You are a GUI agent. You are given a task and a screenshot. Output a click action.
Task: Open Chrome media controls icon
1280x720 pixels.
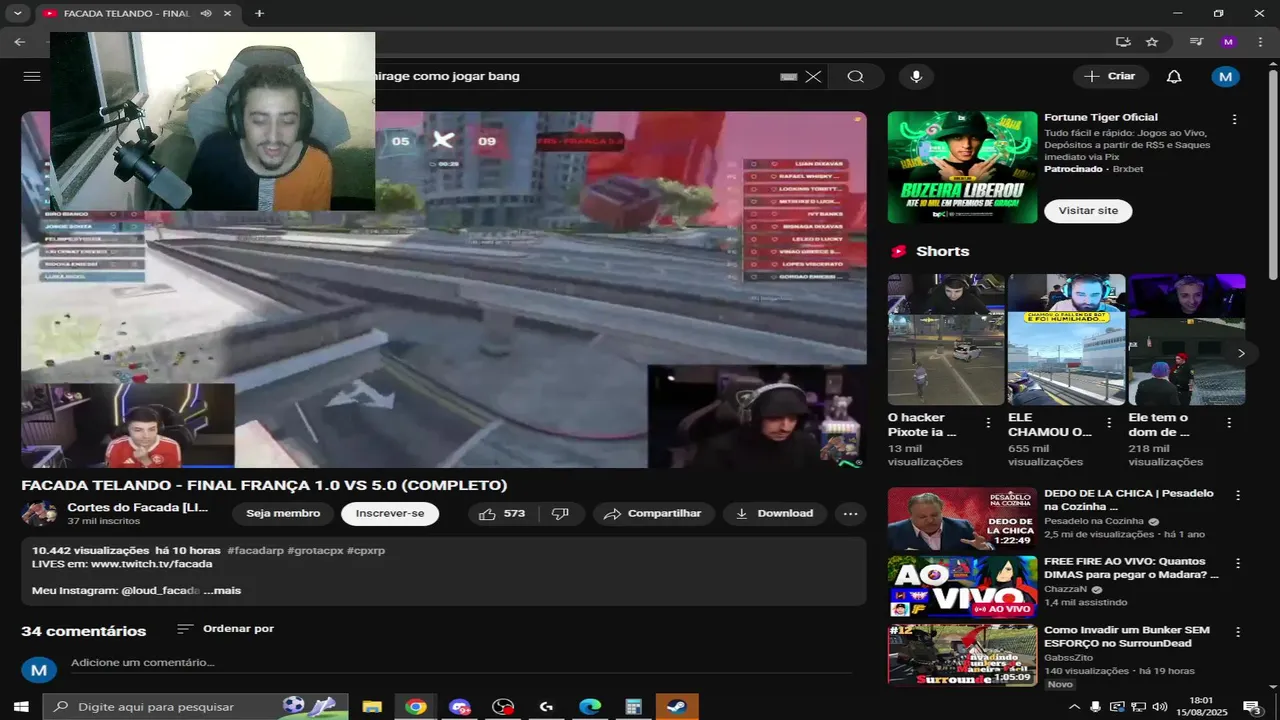click(1196, 42)
